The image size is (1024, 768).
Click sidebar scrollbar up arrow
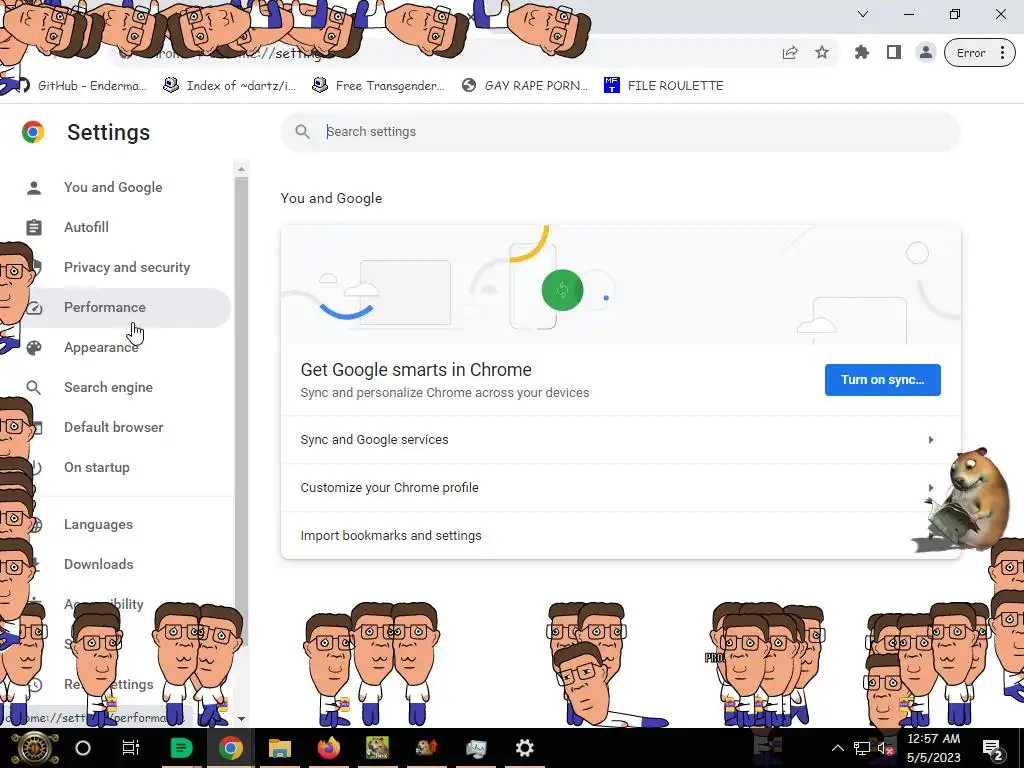tap(242, 168)
